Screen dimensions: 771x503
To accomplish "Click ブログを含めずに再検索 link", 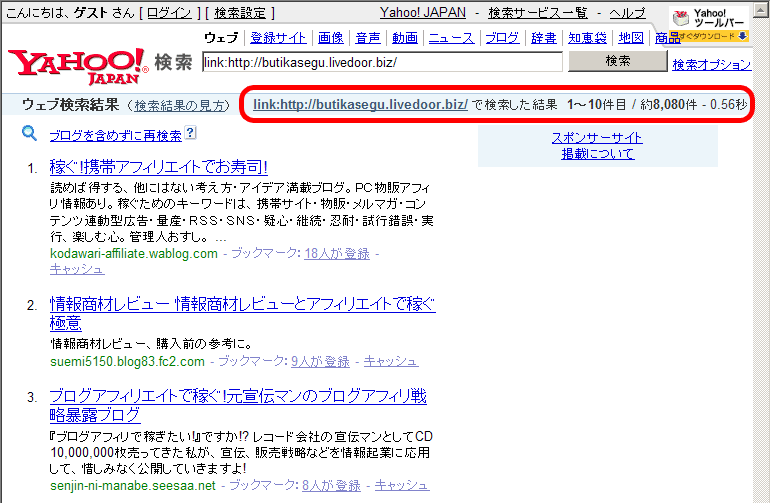I will tap(116, 135).
